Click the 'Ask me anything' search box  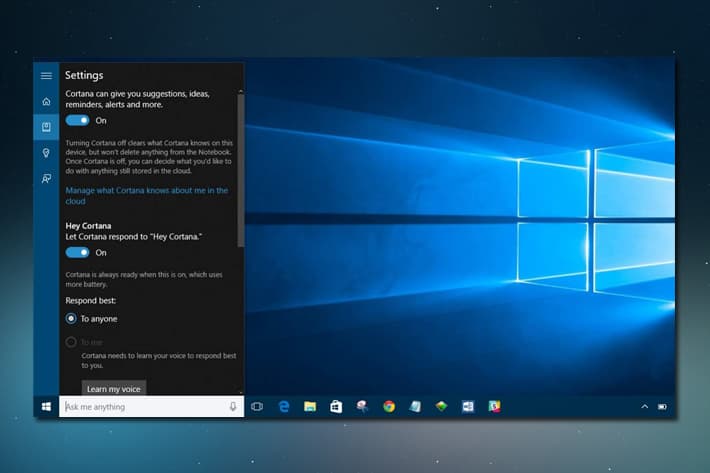[x=151, y=406]
